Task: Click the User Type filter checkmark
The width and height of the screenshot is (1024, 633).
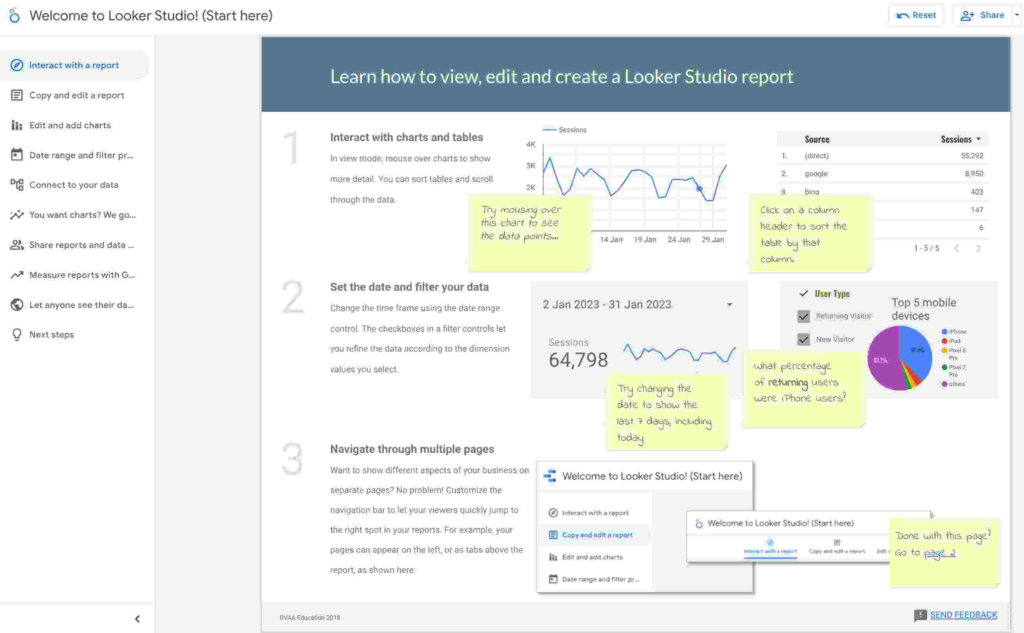Action: pyautogui.click(x=803, y=293)
